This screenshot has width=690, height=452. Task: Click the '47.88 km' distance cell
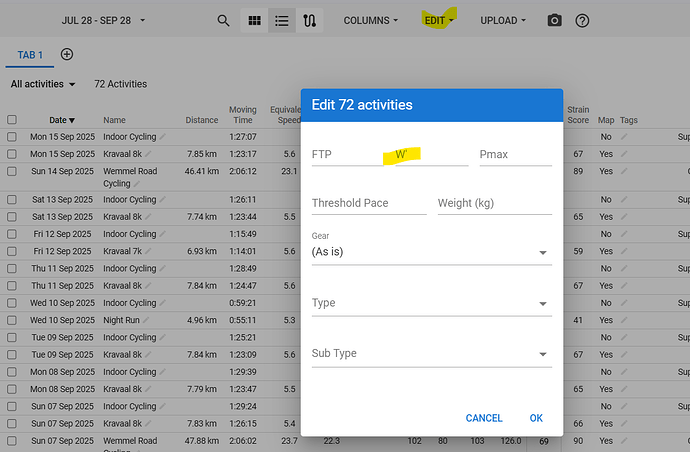[202, 441]
